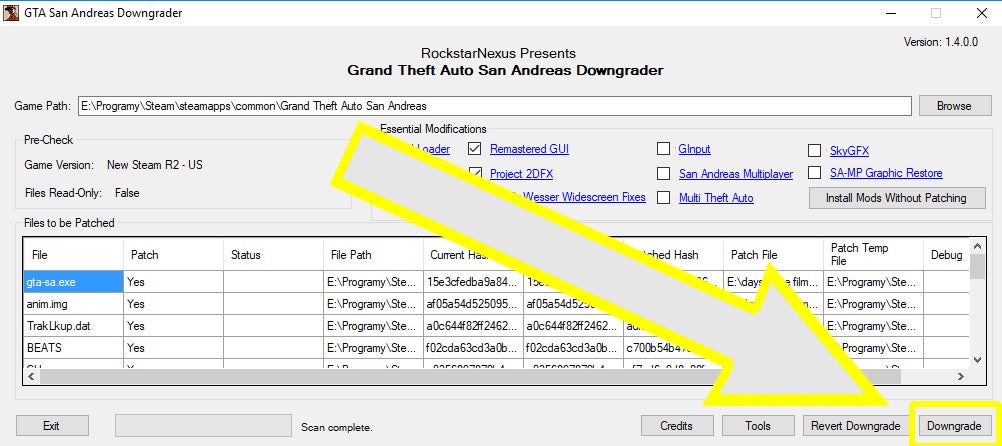Sort by the File column header
Image resolution: width=1002 pixels, height=446 pixels.
click(73, 254)
